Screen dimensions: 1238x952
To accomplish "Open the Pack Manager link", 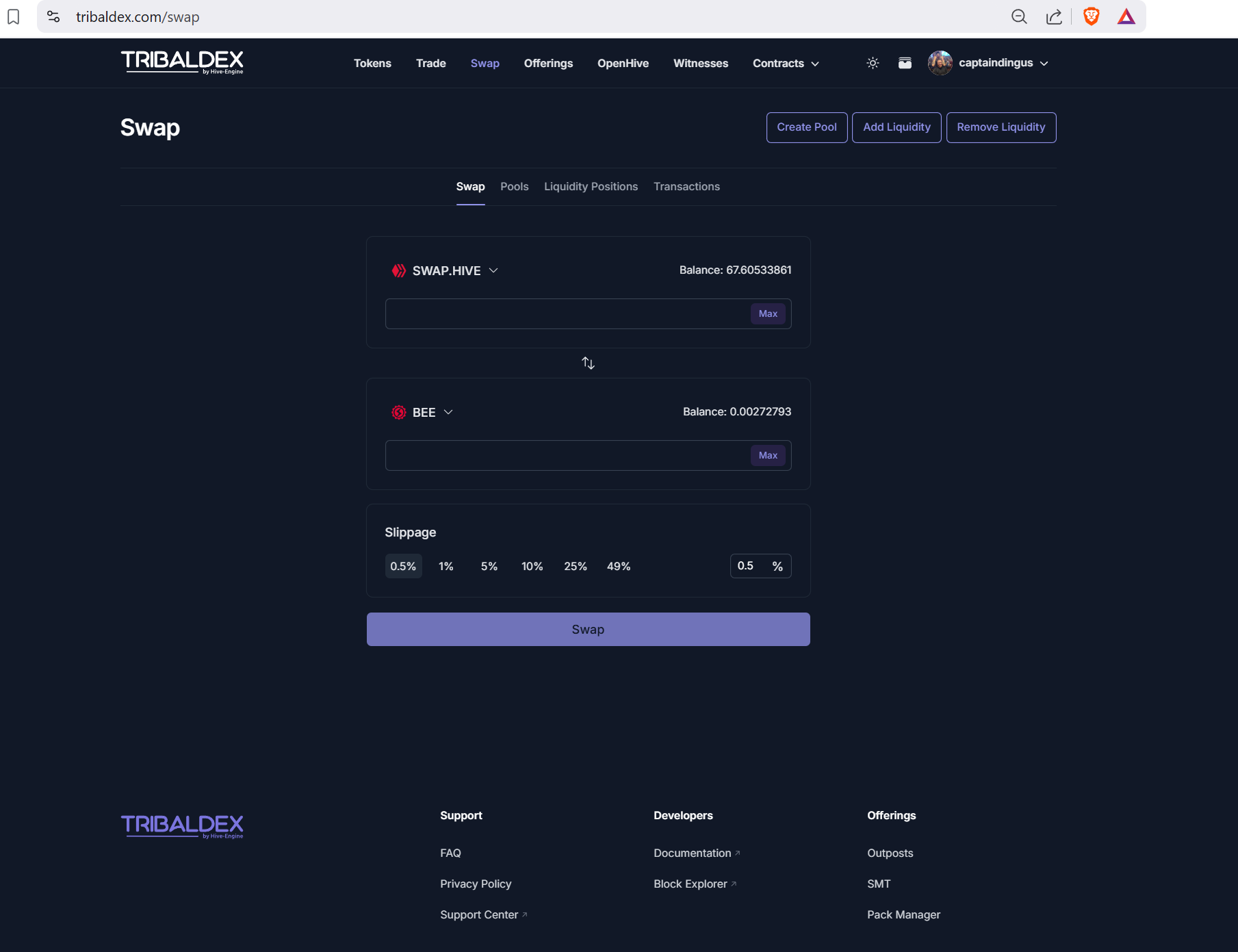I will [x=903, y=915].
